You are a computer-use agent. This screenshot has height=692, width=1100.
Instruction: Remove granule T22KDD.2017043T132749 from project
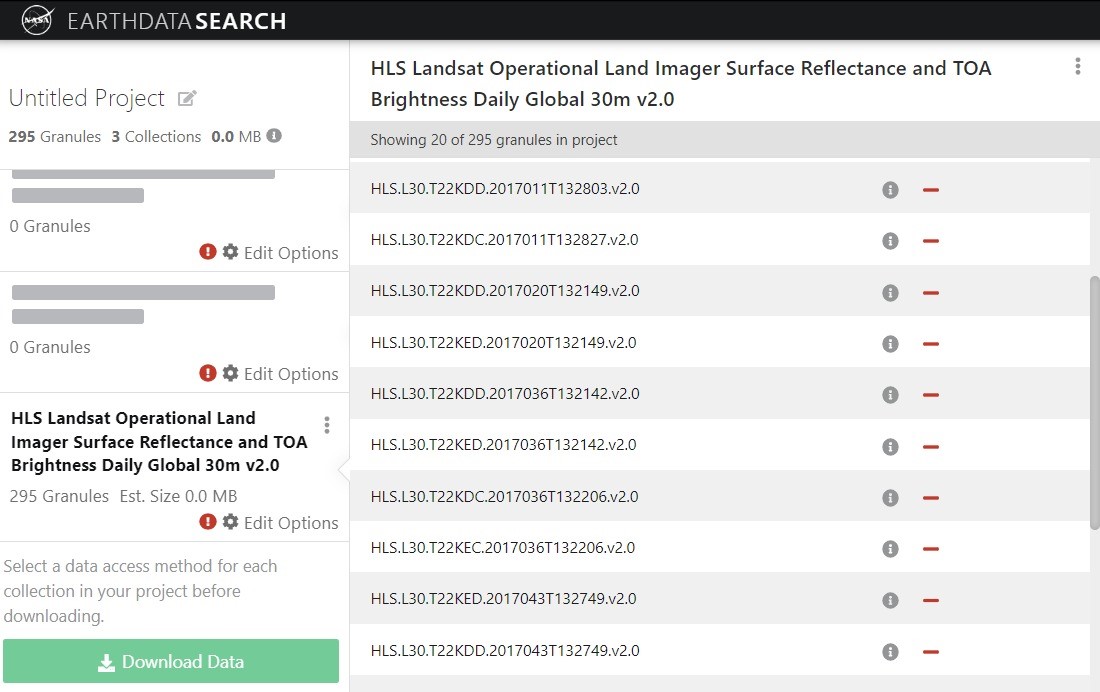[x=931, y=652]
